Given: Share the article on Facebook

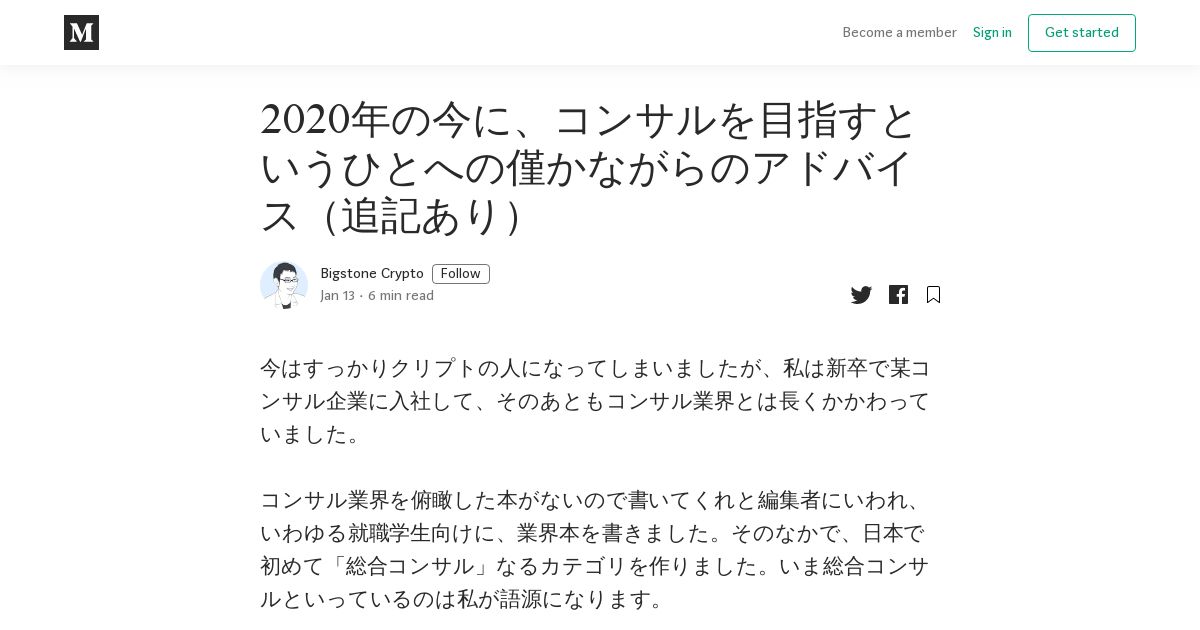Looking at the screenshot, I should [898, 294].
